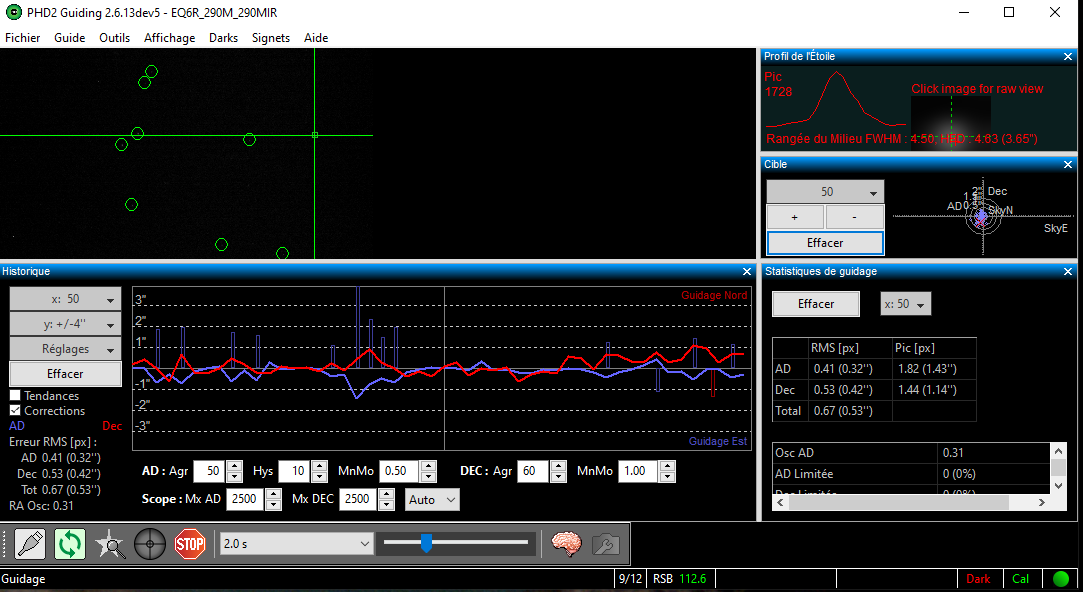Increase Mx AD with up stepper arrow
1083x592 pixels.
274,494
